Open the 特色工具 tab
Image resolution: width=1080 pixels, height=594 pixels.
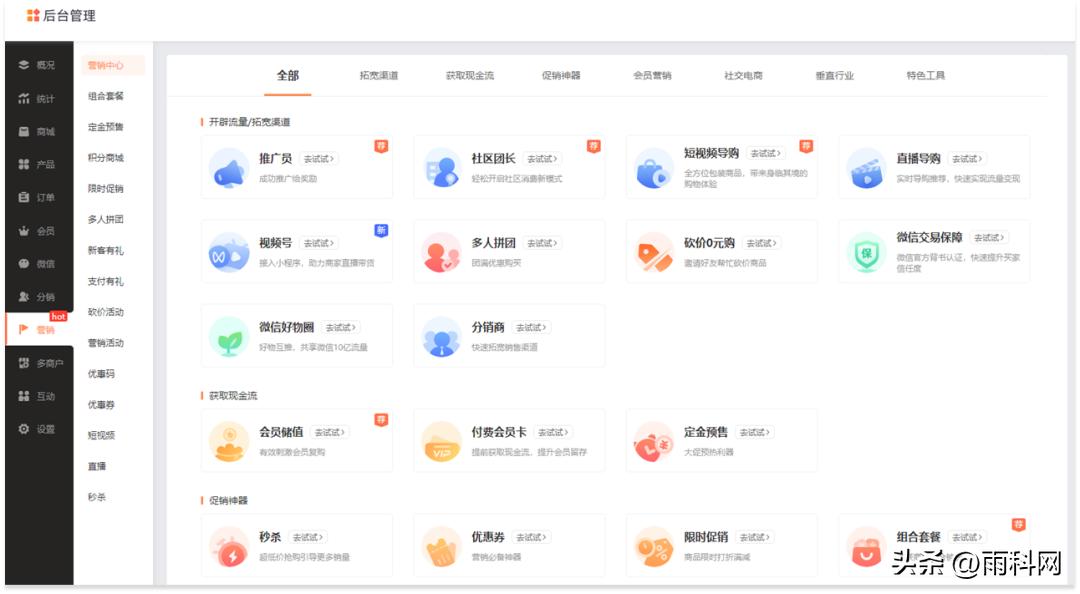(923, 74)
